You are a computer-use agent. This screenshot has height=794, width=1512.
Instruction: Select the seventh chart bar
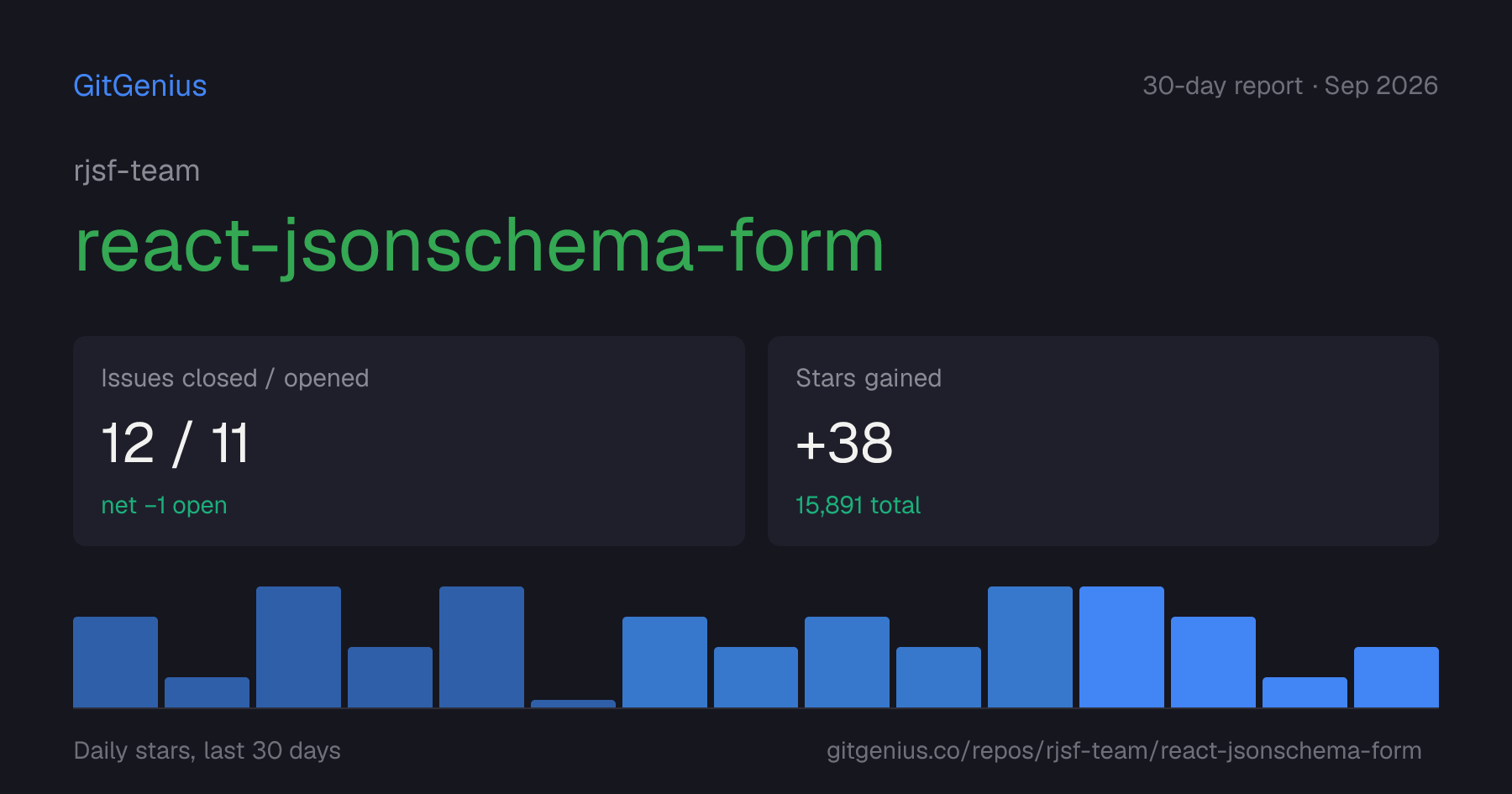(664, 662)
